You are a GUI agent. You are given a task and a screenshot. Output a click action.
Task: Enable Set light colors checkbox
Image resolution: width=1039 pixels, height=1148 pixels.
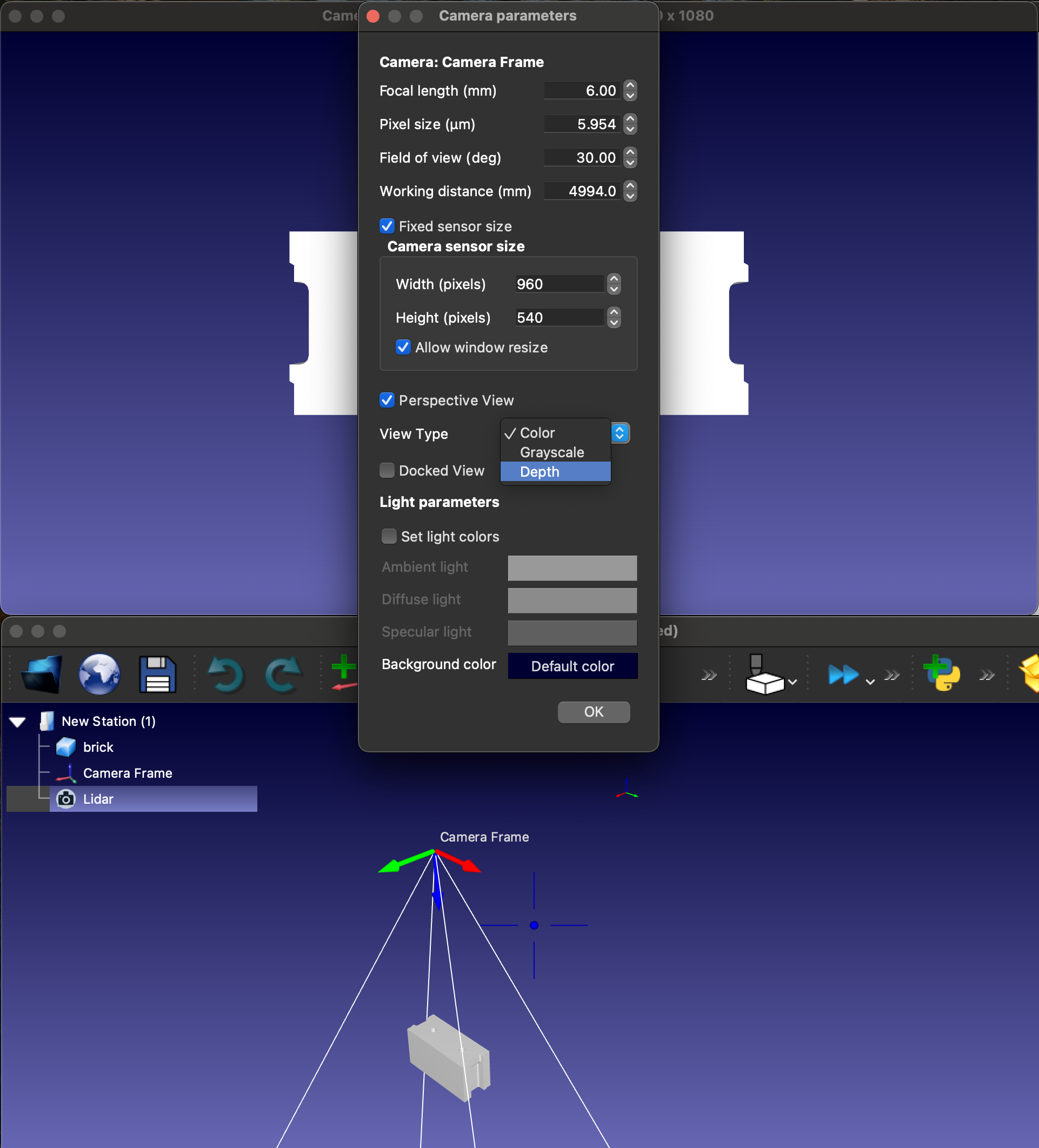click(389, 536)
